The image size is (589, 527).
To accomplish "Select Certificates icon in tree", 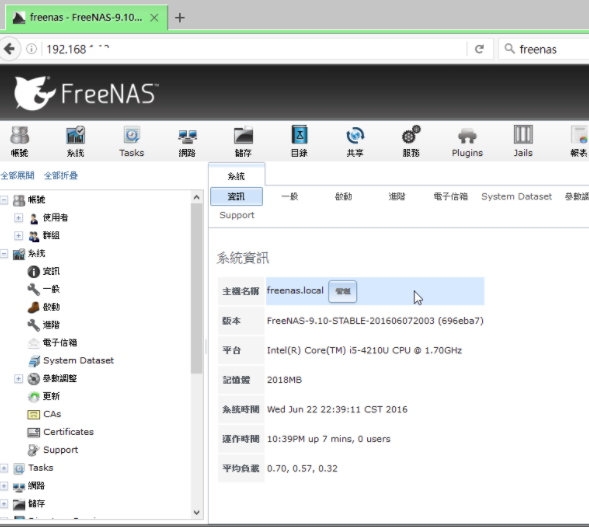I will pos(33,432).
